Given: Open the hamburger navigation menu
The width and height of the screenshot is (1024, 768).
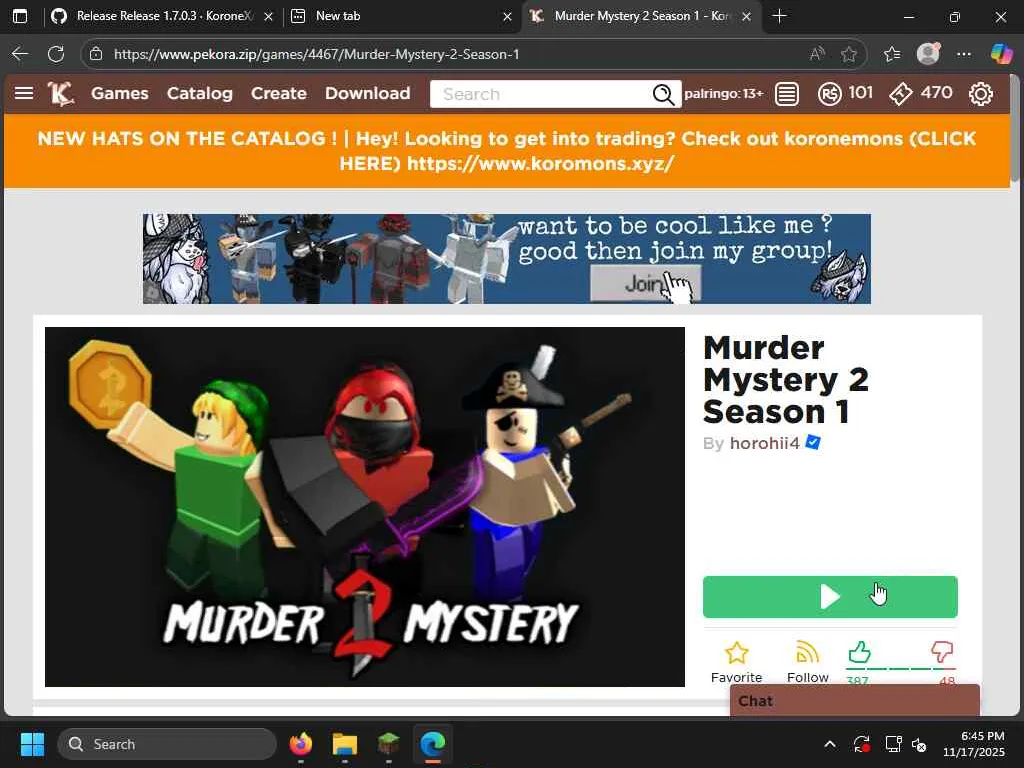Looking at the screenshot, I should click(24, 93).
